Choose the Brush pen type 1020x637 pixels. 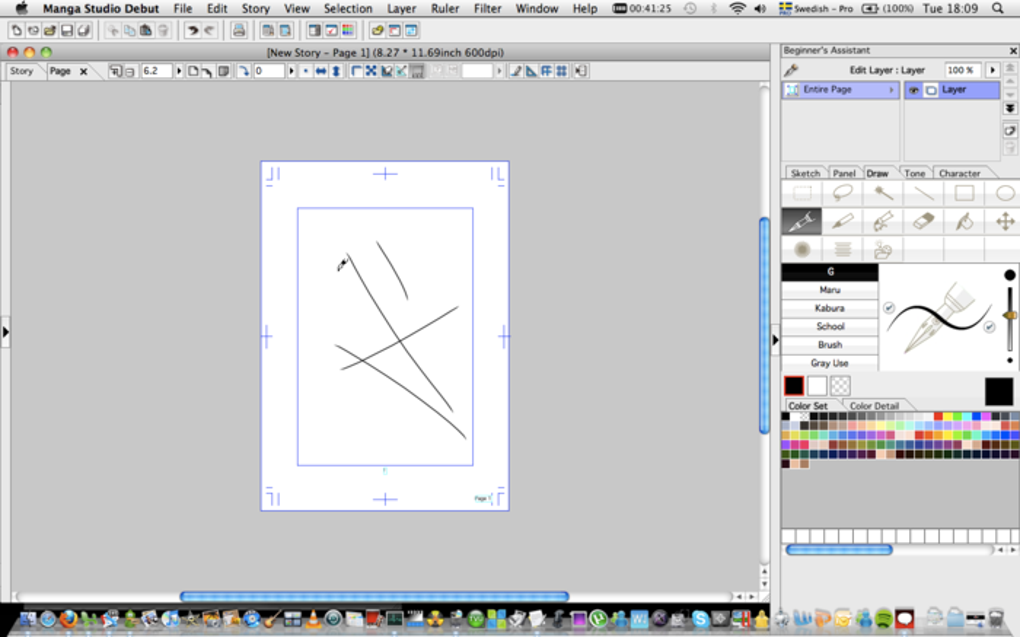829,344
